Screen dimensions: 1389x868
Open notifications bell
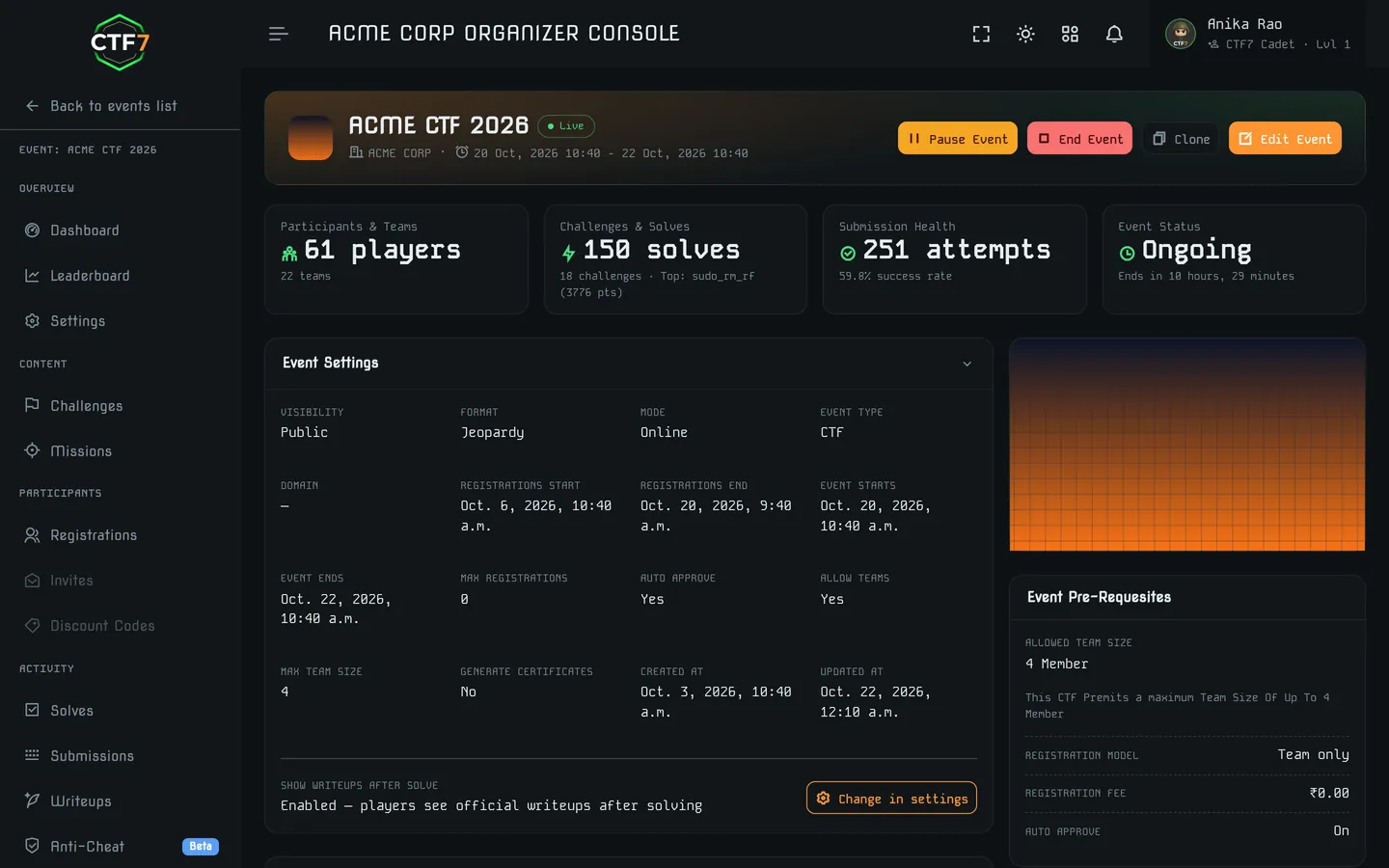pos(1114,34)
